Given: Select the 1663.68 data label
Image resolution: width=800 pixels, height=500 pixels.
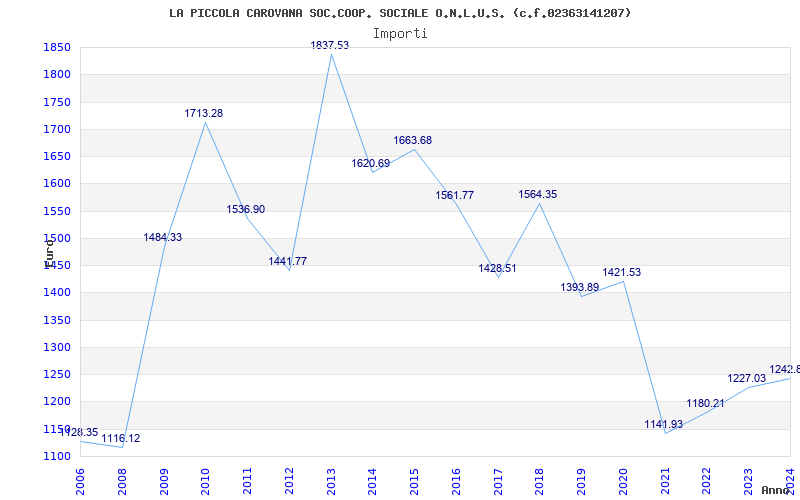Looking at the screenshot, I should coord(412,140).
